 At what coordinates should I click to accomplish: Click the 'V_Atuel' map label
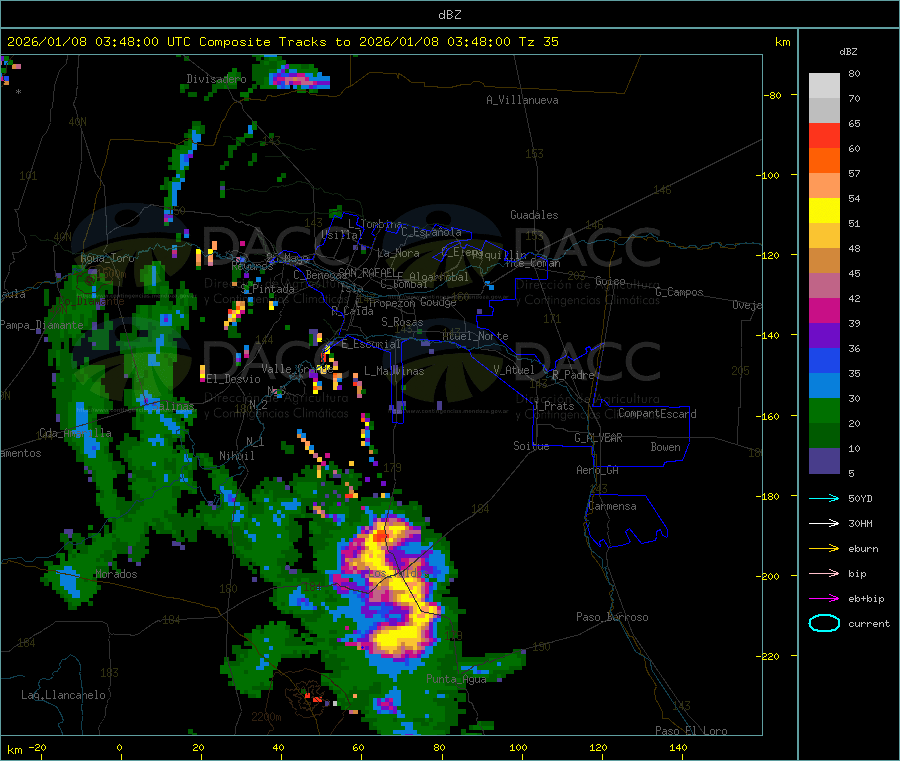514,370
